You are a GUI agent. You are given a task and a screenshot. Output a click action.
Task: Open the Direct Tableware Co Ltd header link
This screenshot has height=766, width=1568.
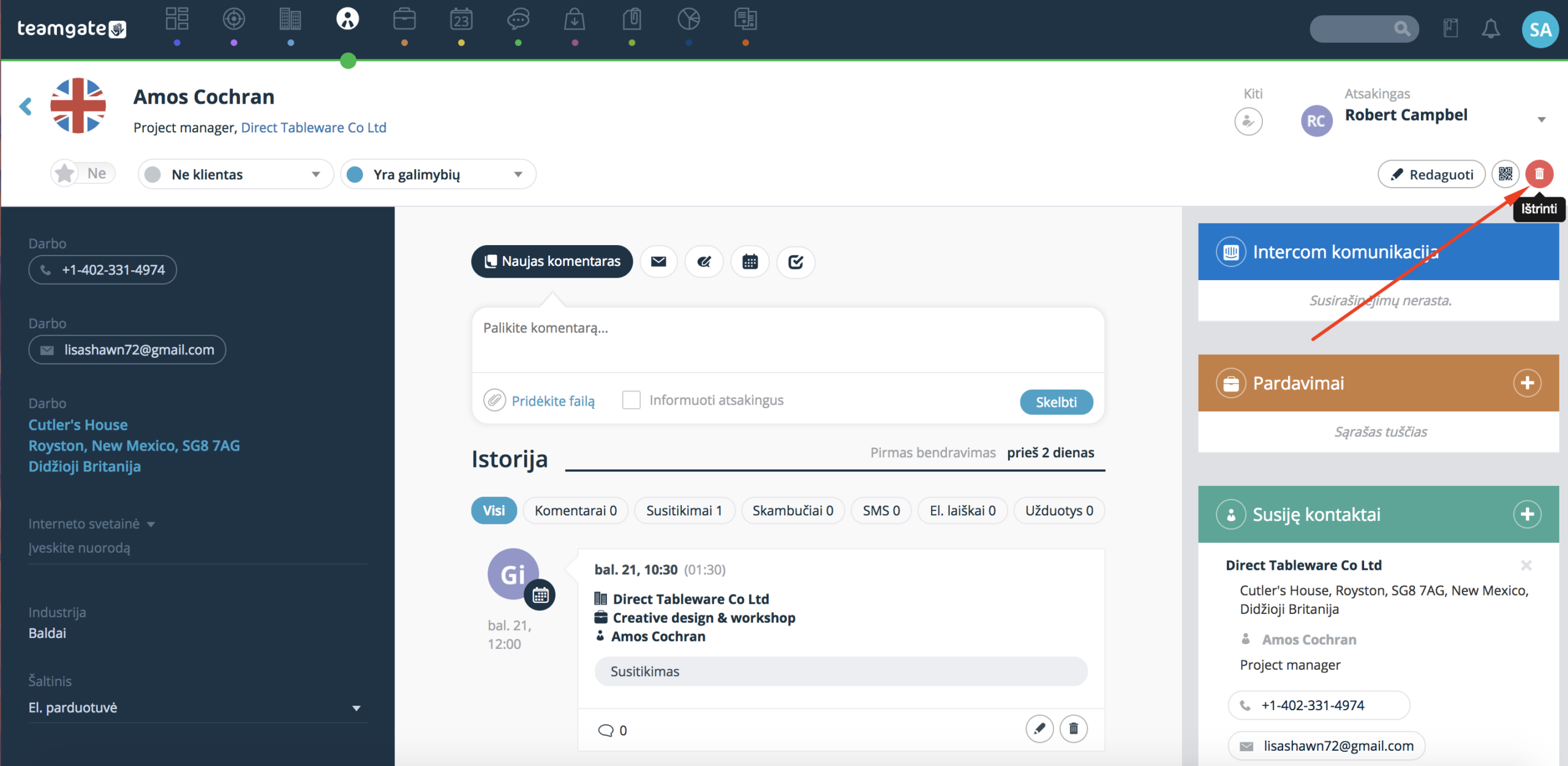point(314,127)
